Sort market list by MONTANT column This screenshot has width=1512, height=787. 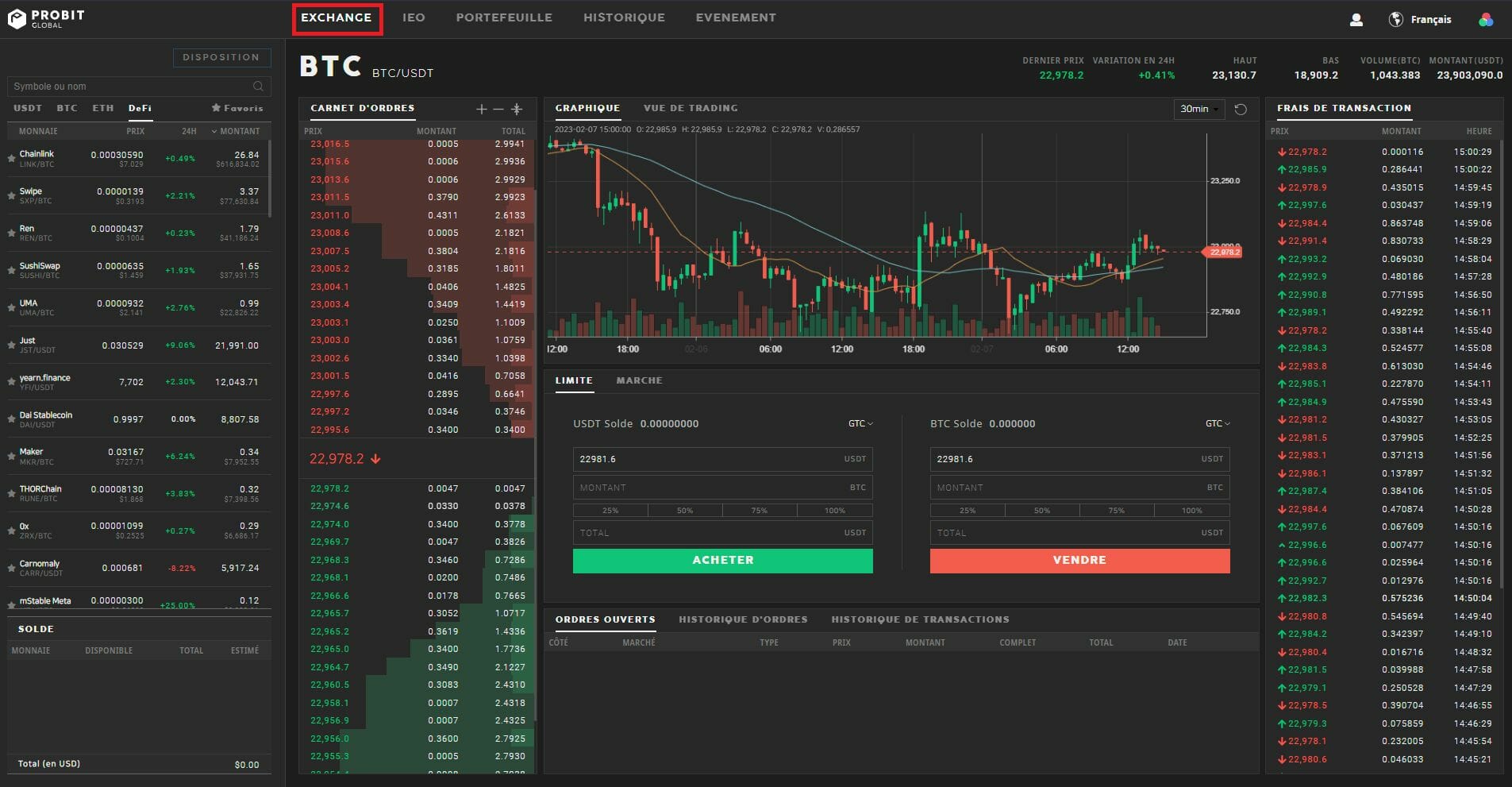[236, 131]
